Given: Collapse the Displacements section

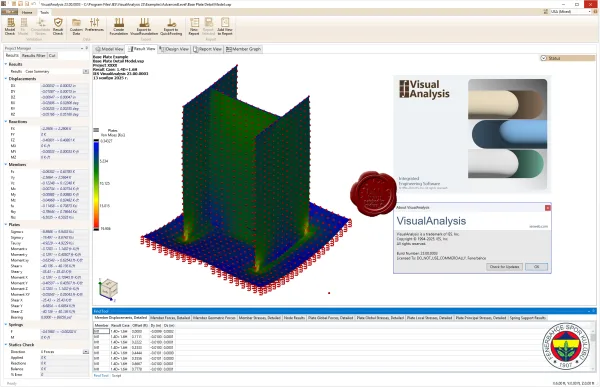Looking at the screenshot, I should pyautogui.click(x=6, y=78).
